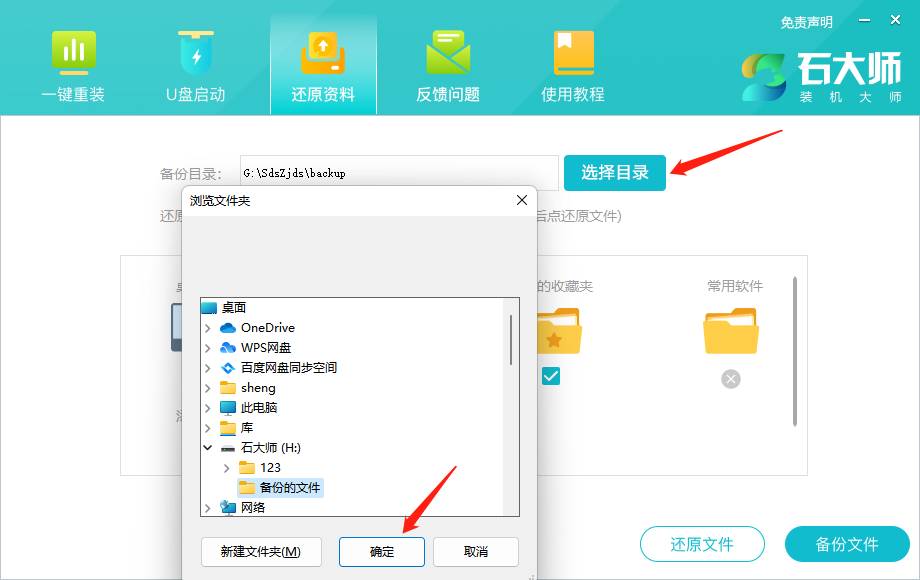Click 新建文件夹(M) button
920x580 pixels.
pos(261,552)
